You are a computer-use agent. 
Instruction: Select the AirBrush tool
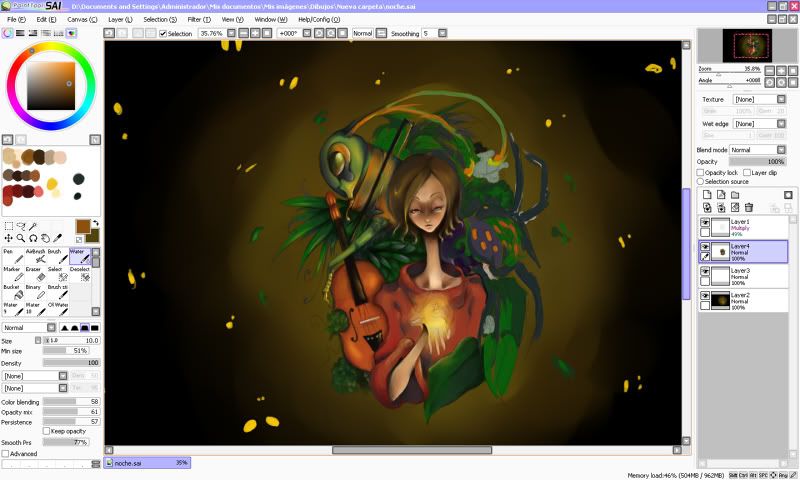(x=35, y=257)
